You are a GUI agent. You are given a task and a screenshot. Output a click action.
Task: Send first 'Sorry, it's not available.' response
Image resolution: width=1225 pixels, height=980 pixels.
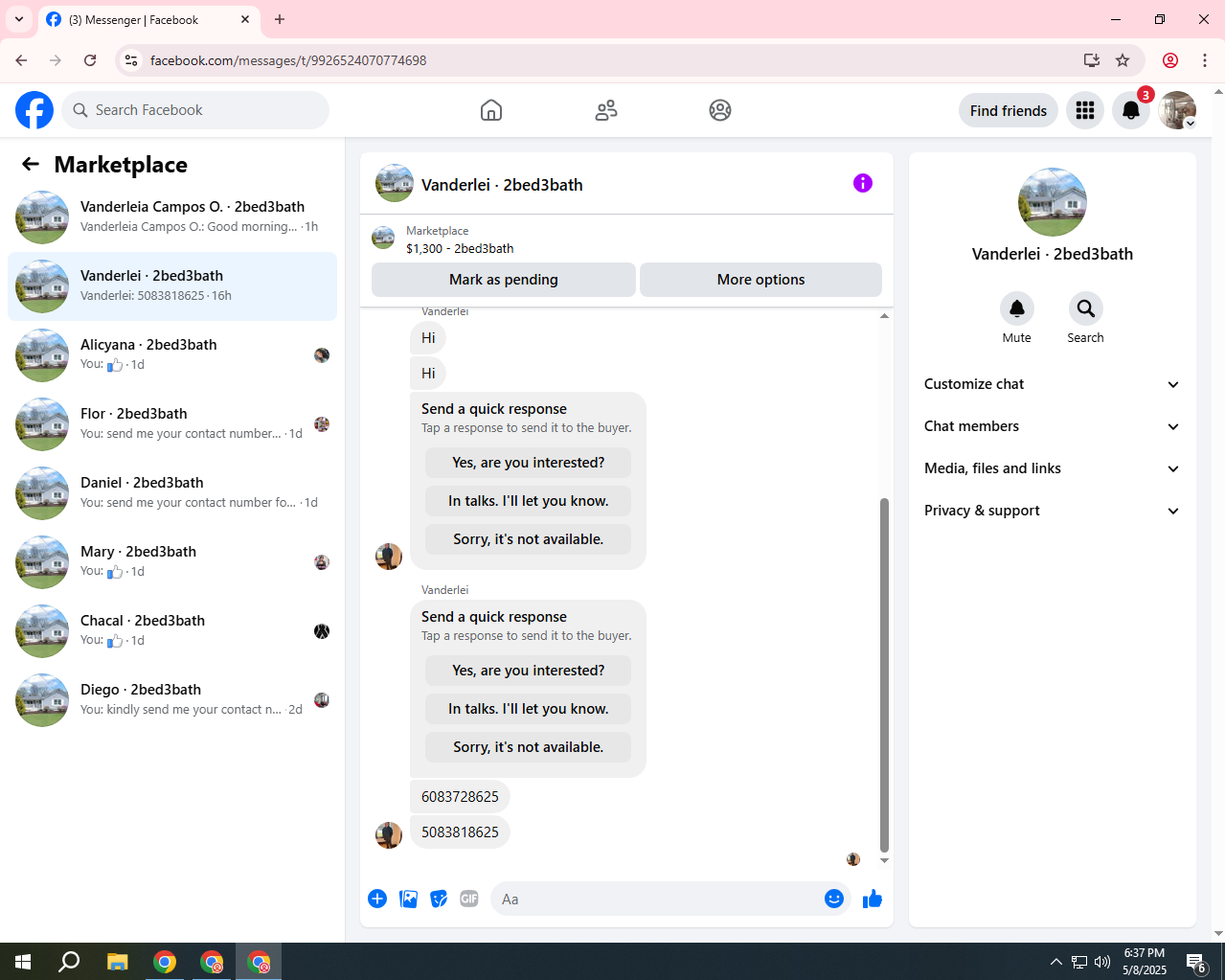point(529,539)
